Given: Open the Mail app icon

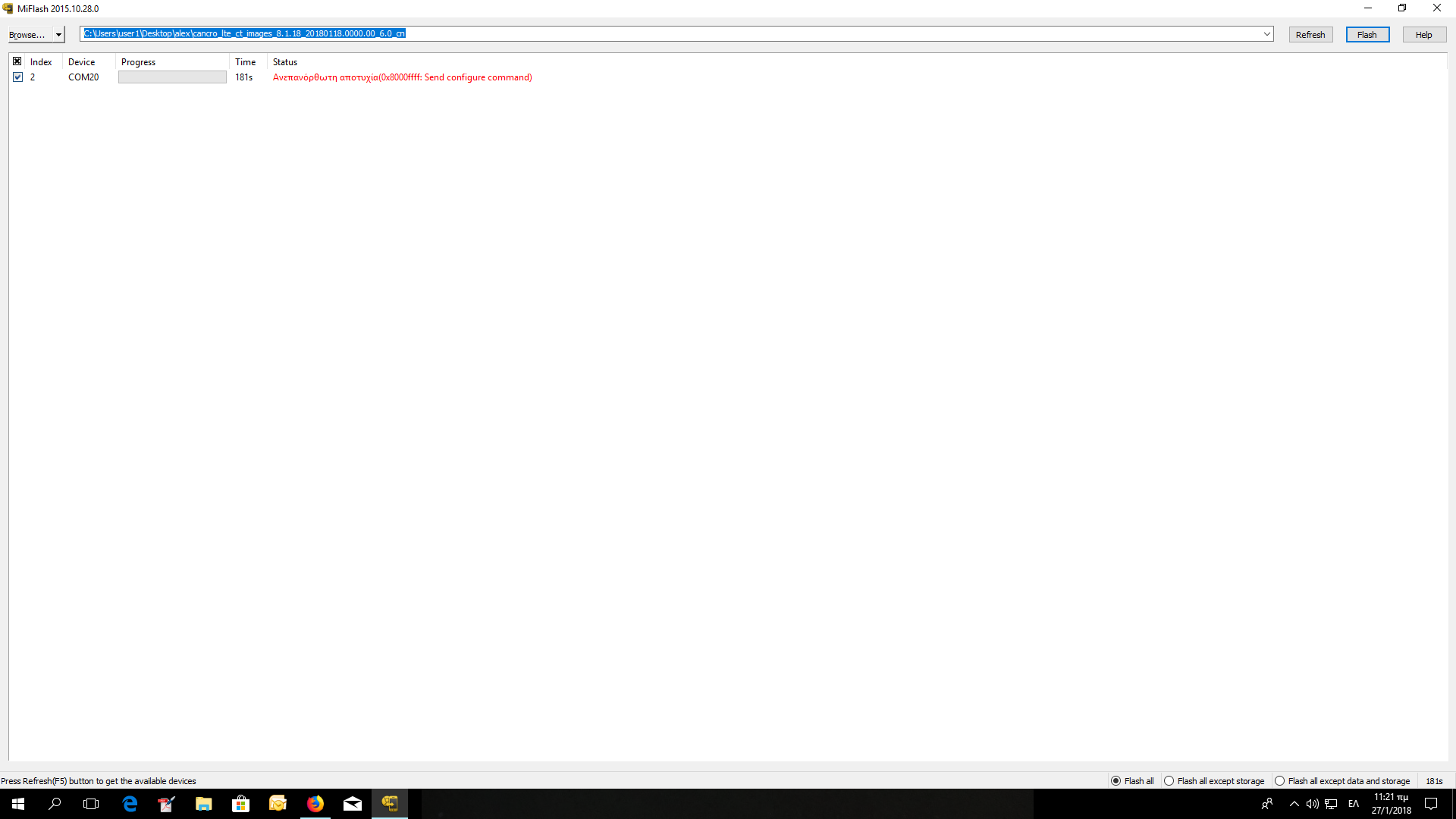Looking at the screenshot, I should 353,804.
